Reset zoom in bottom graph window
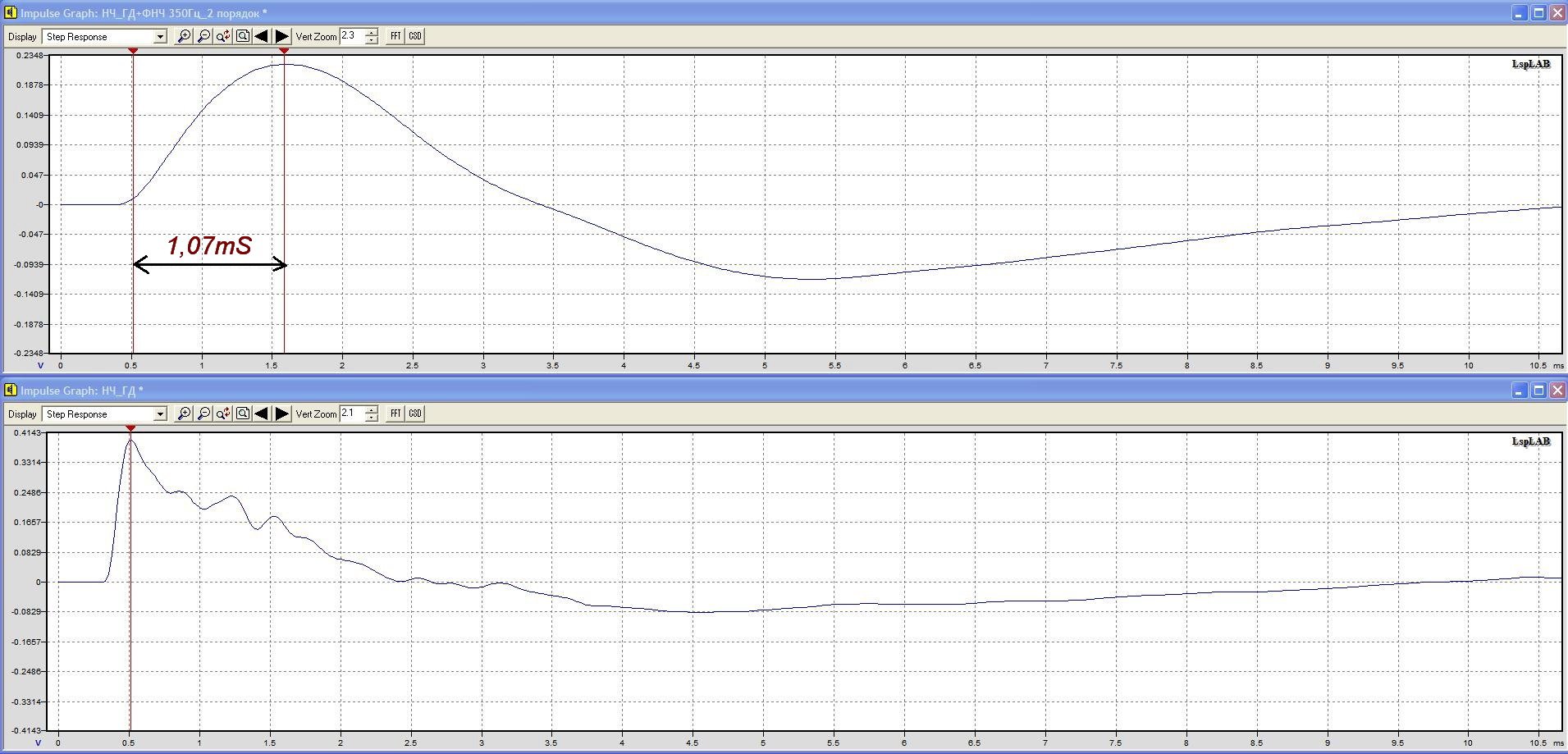This screenshot has width=1568, height=754. pyautogui.click(x=223, y=414)
